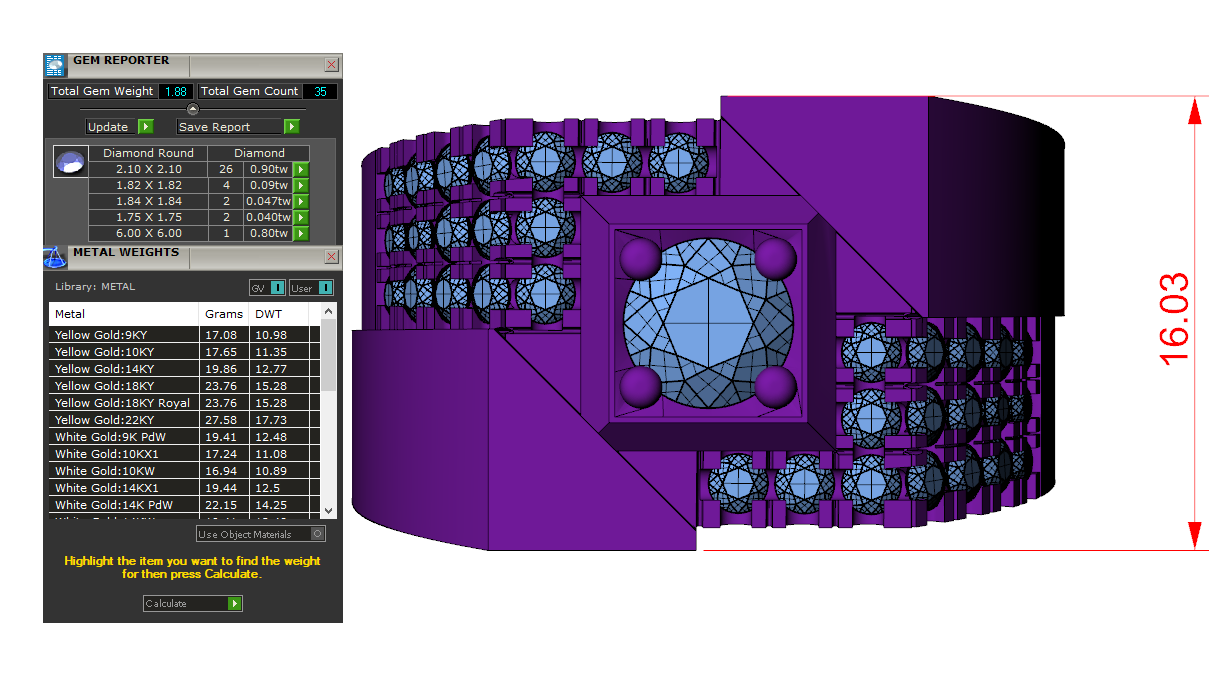Click the Gem Reporter panel icon
This screenshot has height=691, width=1220.
pos(55,65)
